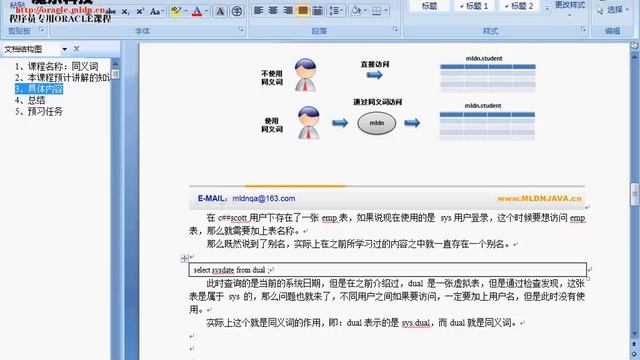Click the upper mldn.student table image
The image size is (640, 360).
488,78
